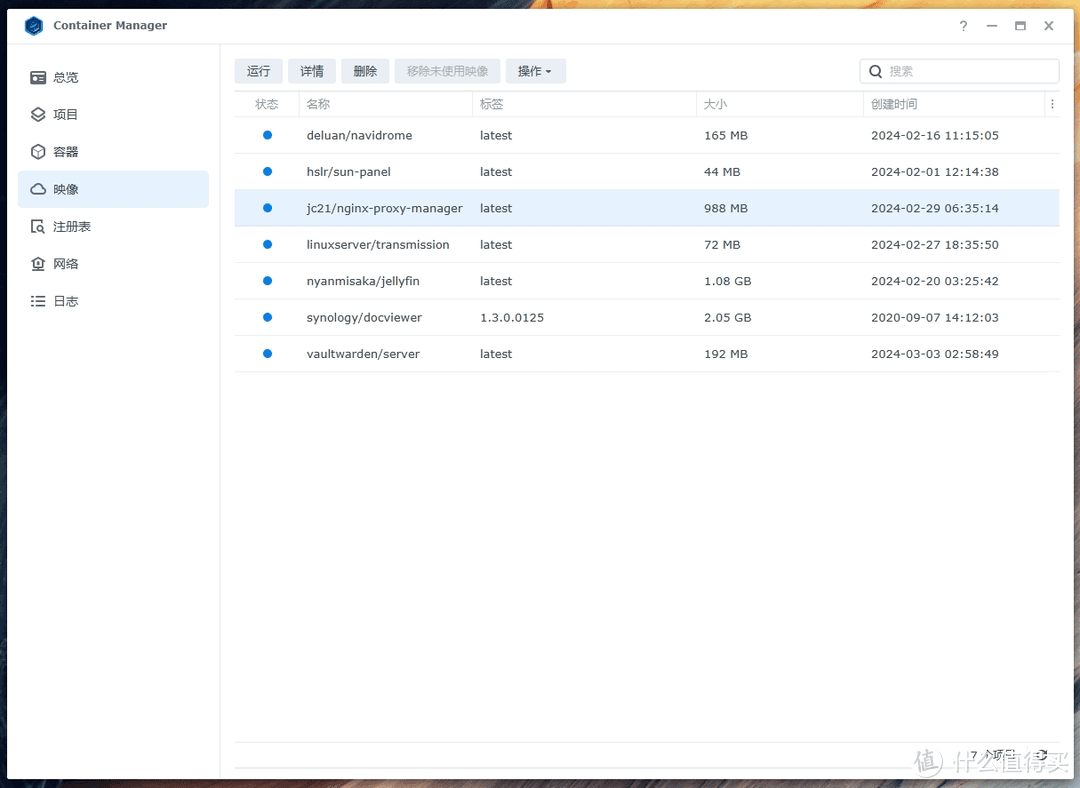Click the 运行 run button

(258, 71)
